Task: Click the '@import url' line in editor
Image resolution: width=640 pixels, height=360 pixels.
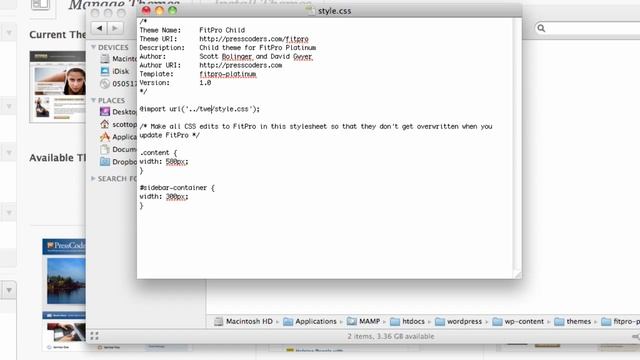Action: pyautogui.click(x=200, y=109)
